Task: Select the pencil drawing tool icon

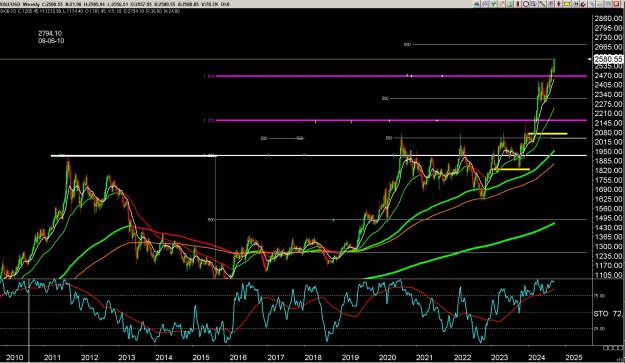Action: [501, 4]
